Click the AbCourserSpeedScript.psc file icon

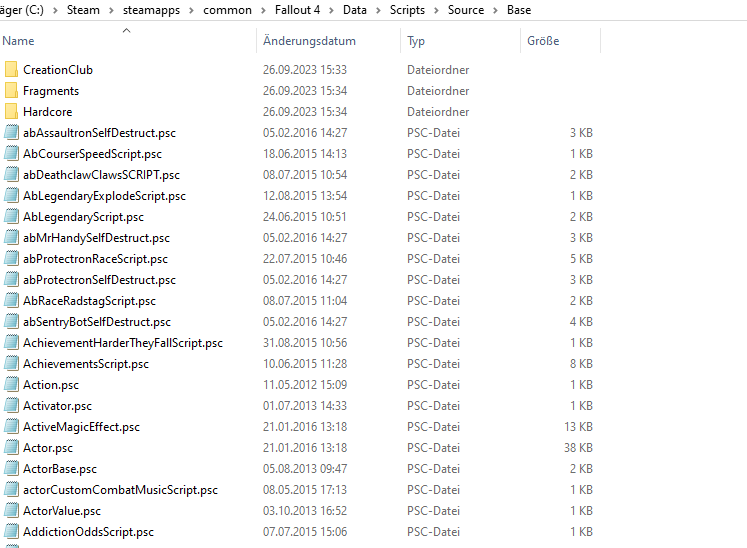tap(11, 153)
